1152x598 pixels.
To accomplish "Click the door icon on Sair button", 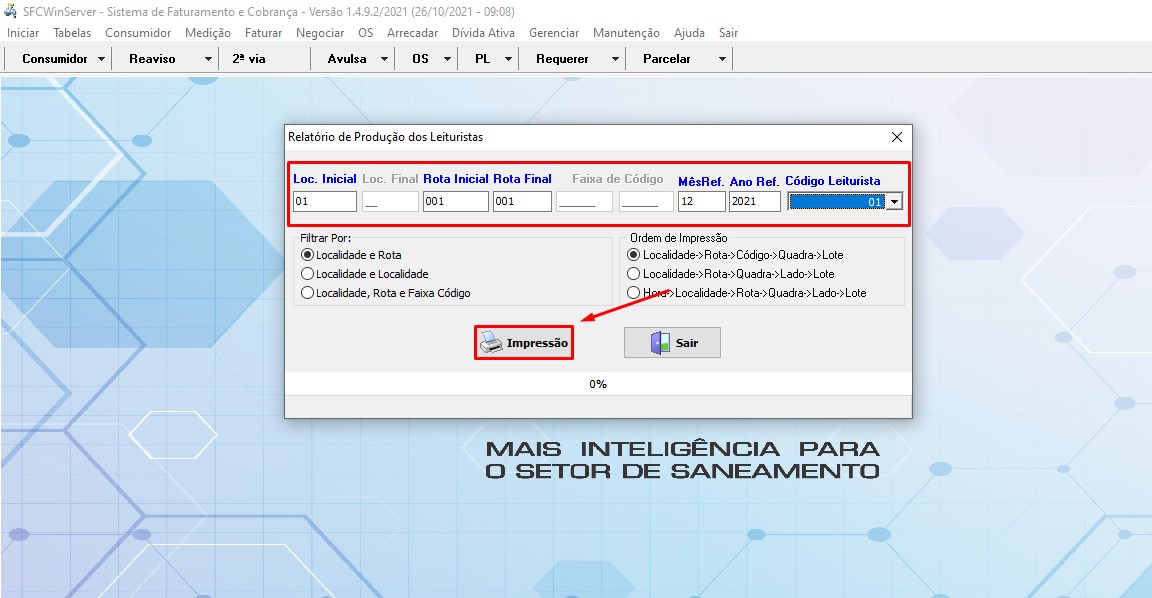I will pyautogui.click(x=658, y=343).
